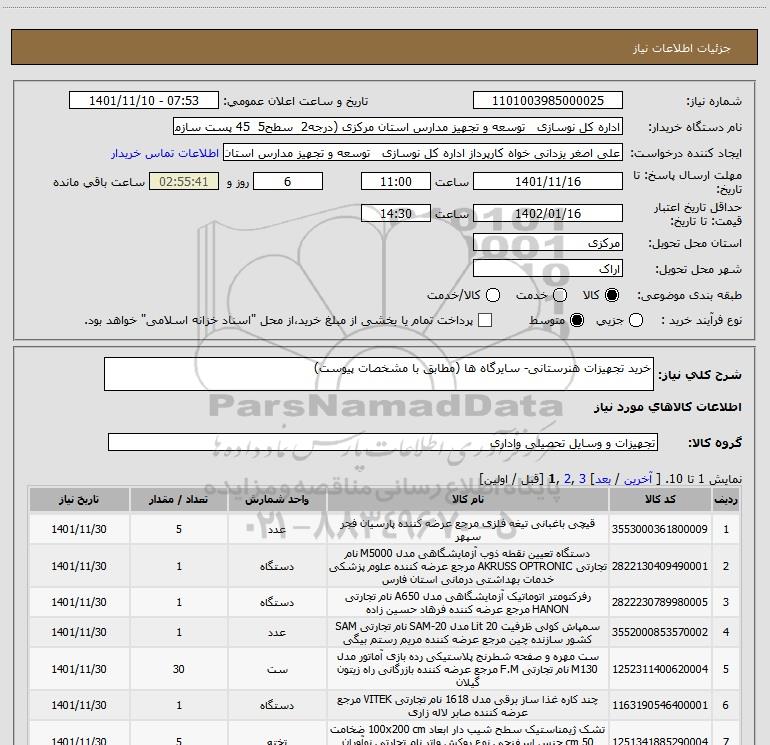The image size is (770, 745).
Task: Click the نام کالا column header
Action: click(x=468, y=499)
